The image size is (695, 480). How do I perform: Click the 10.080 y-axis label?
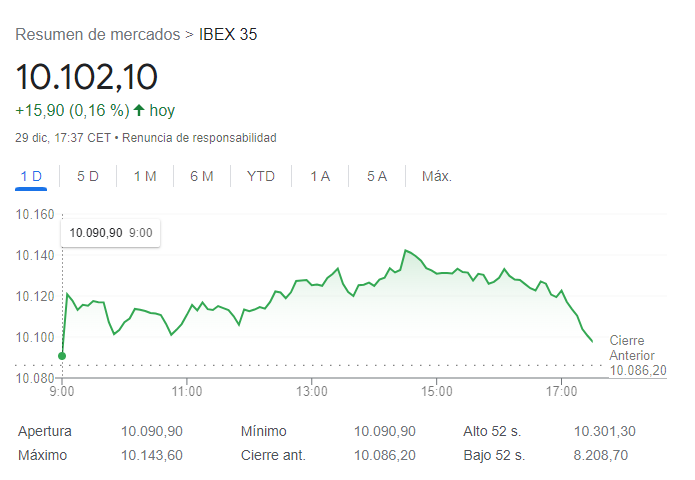click(x=35, y=378)
